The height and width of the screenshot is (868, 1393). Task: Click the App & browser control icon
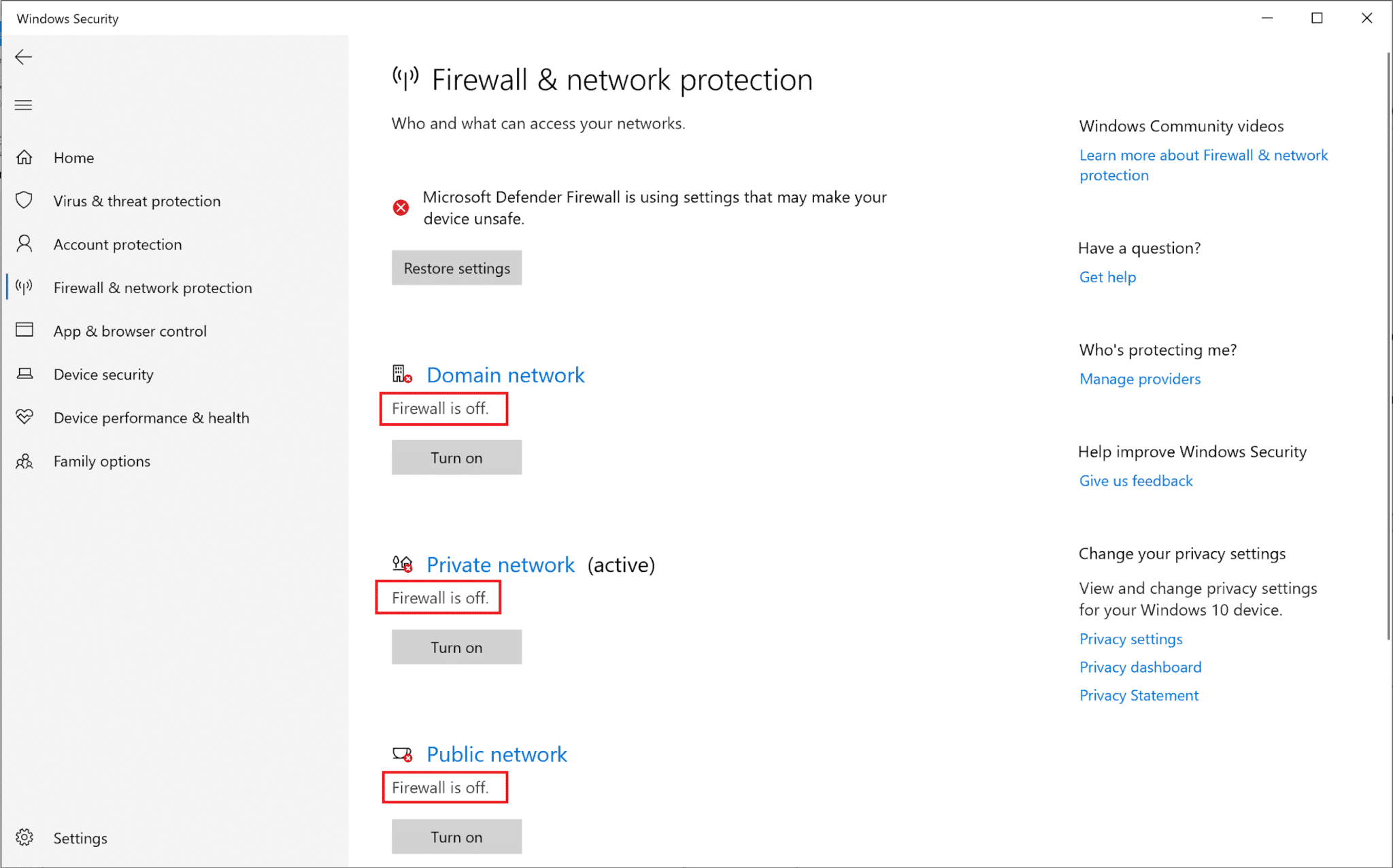pos(25,330)
